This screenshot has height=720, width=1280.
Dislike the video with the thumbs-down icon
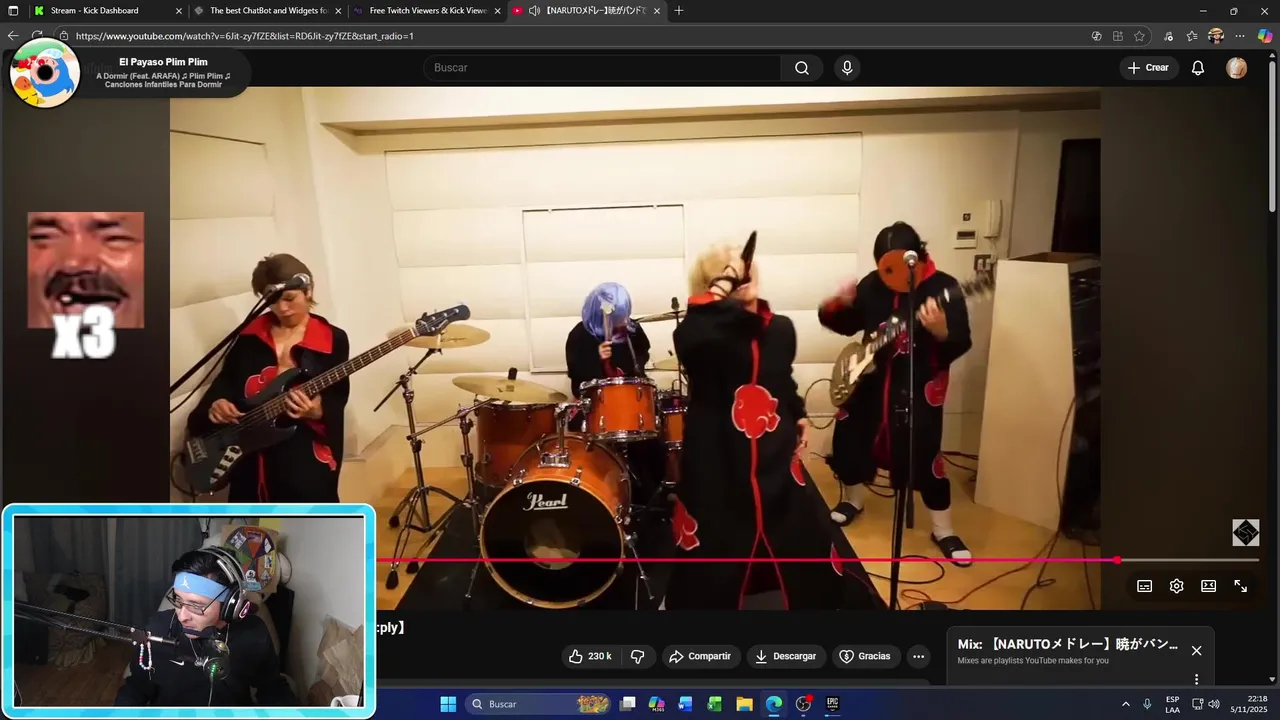637,656
